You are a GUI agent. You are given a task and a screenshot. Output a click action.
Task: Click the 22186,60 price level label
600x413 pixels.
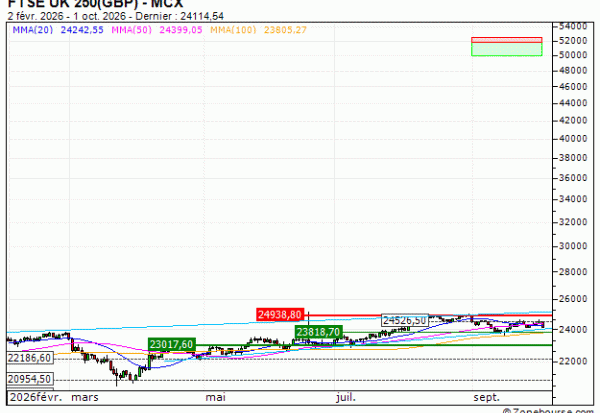coord(29,358)
